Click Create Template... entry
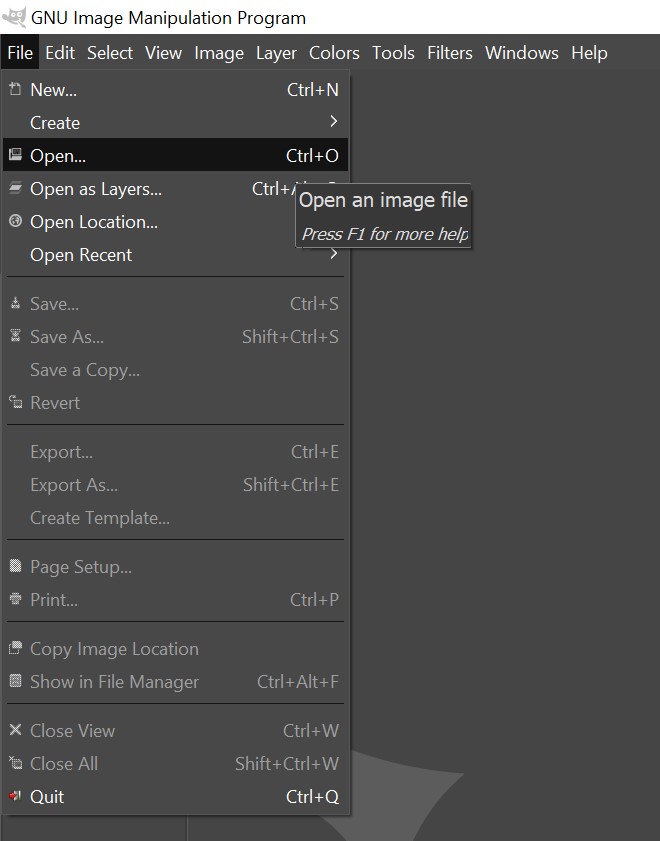The image size is (660, 841). click(x=175, y=518)
